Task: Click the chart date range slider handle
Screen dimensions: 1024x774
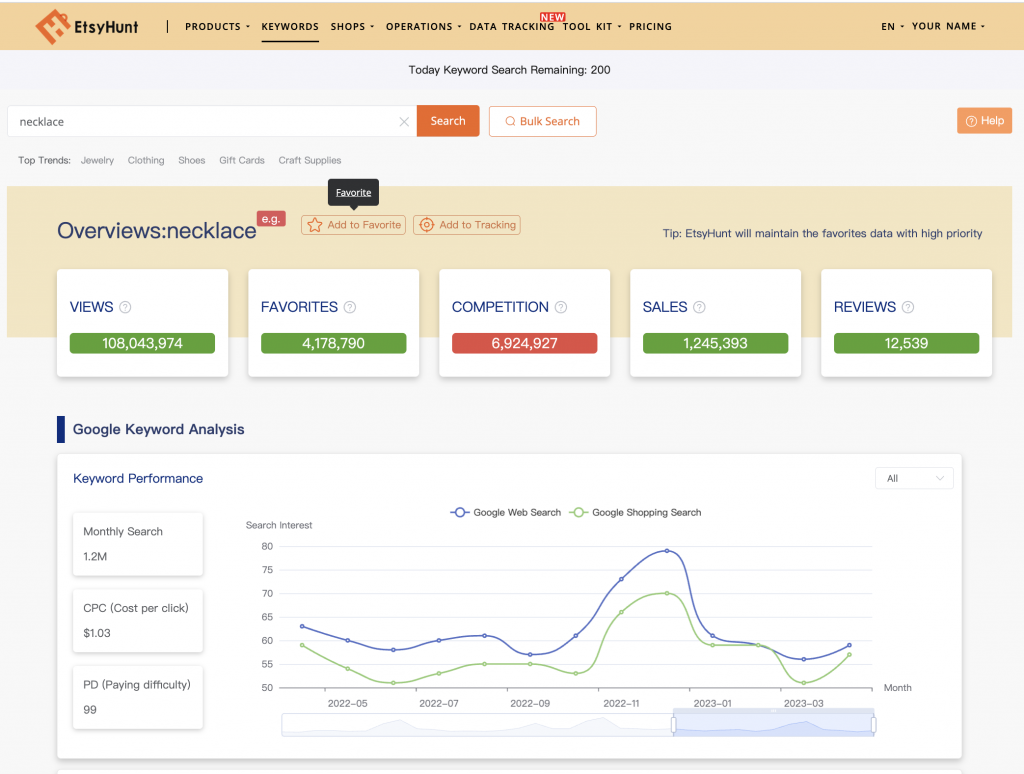Action: (674, 724)
